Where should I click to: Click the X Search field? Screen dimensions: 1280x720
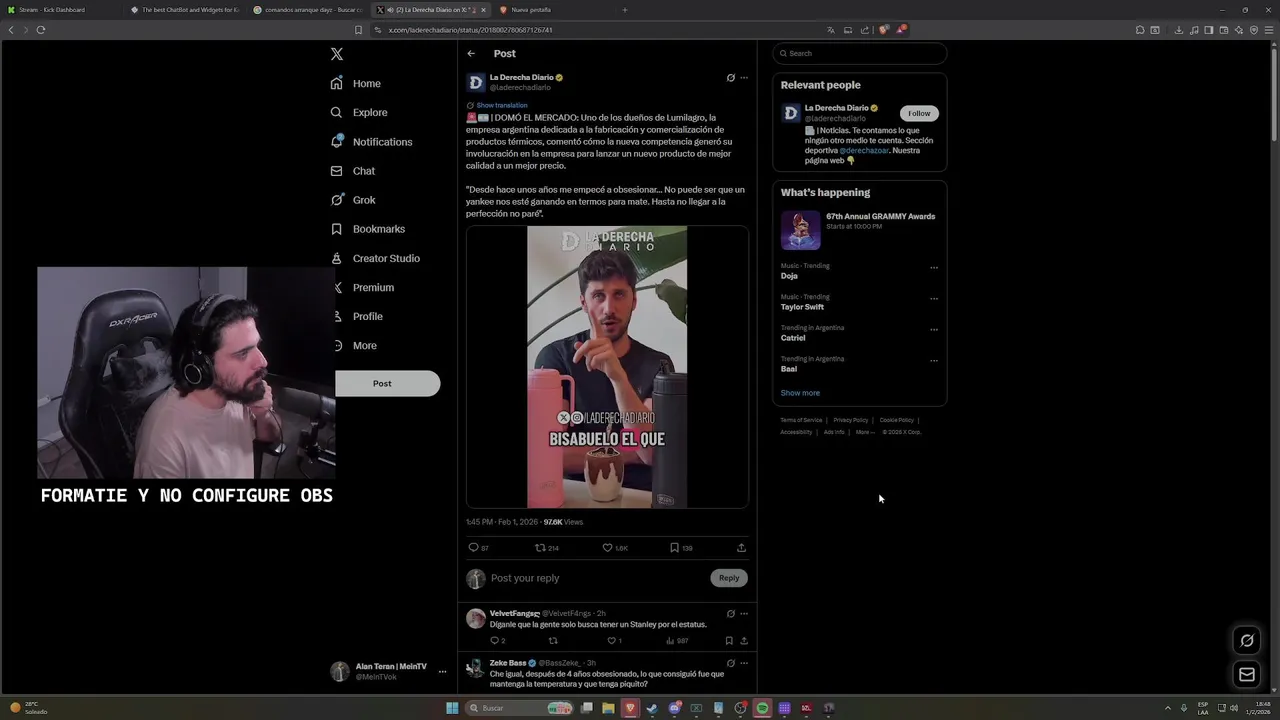click(859, 54)
